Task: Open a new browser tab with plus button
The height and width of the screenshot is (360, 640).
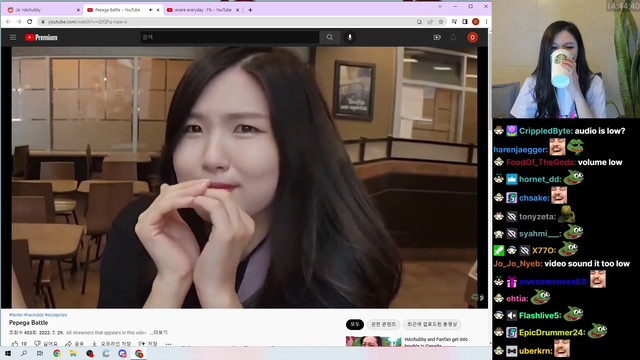Action: pos(250,10)
